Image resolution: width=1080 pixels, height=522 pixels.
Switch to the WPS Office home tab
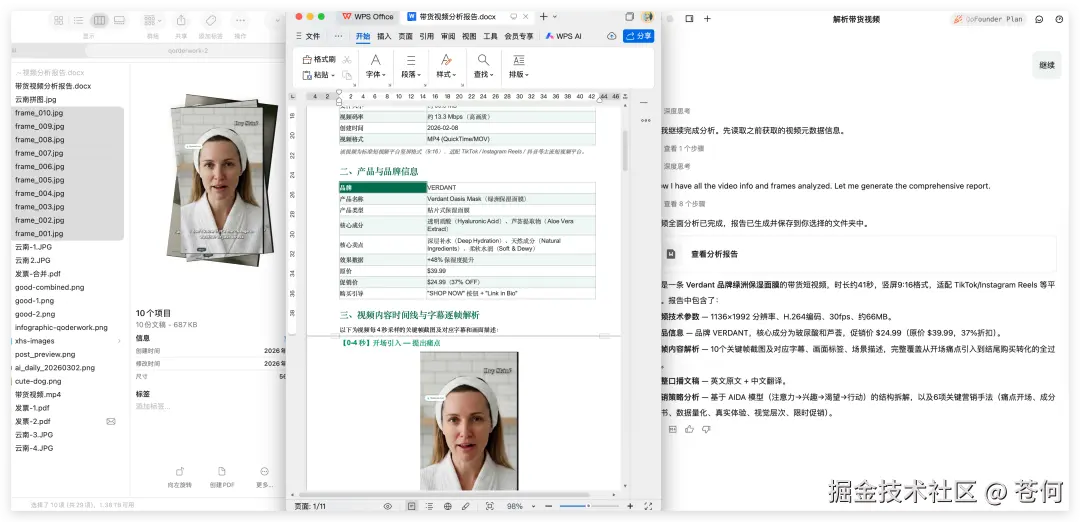pyautogui.click(x=368, y=16)
